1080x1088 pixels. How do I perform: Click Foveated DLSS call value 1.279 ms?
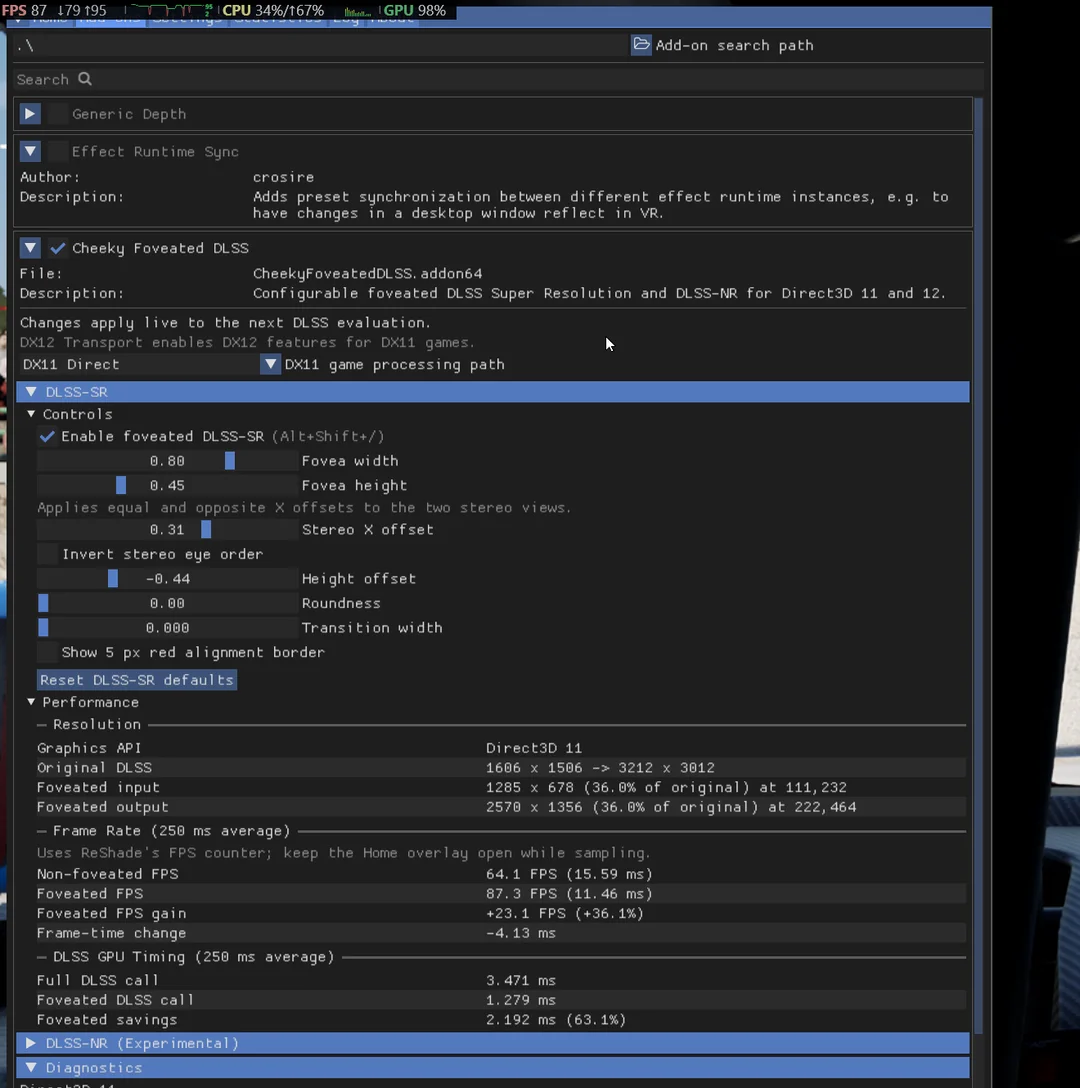(x=521, y=1000)
